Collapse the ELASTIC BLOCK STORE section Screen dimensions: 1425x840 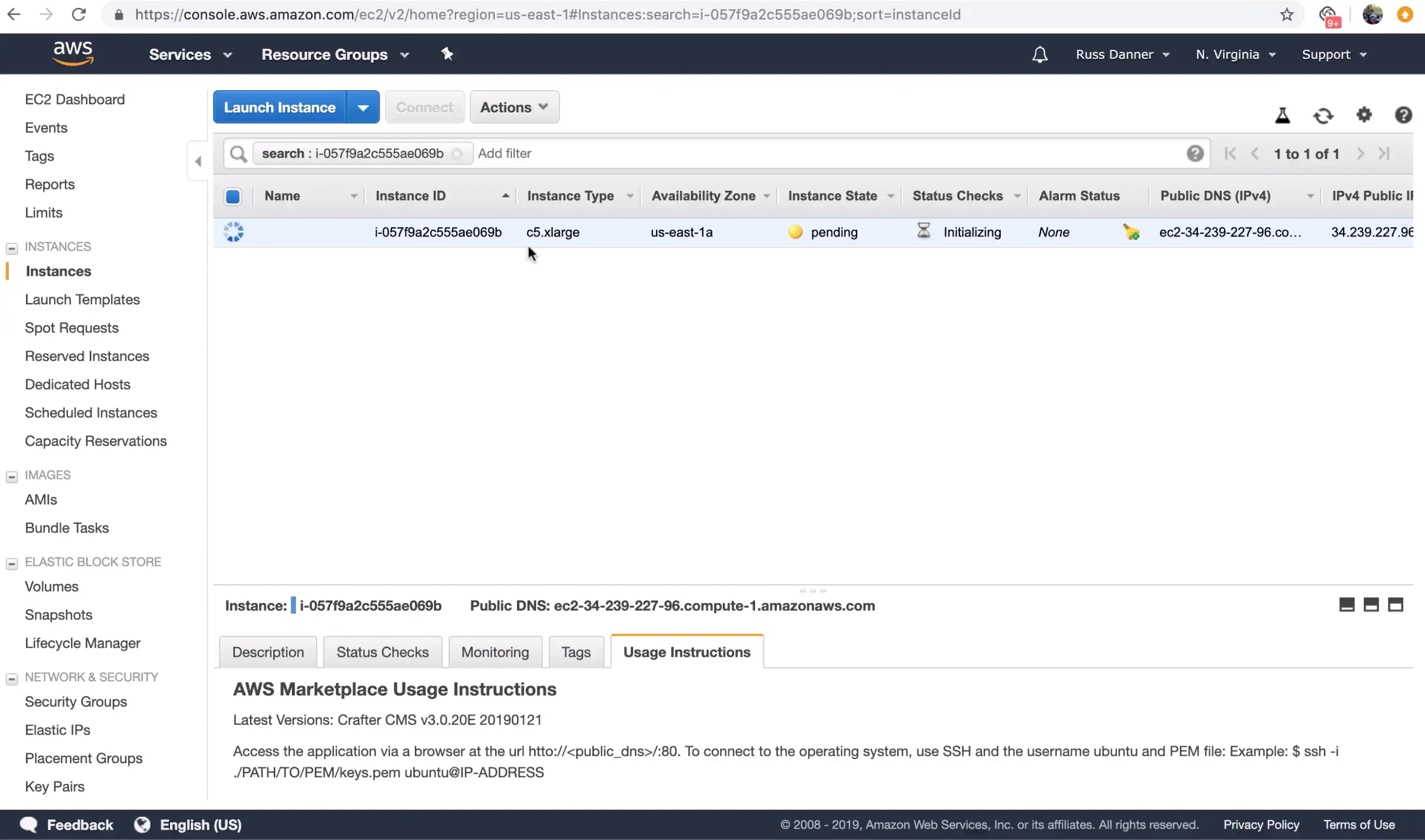pyautogui.click(x=11, y=563)
